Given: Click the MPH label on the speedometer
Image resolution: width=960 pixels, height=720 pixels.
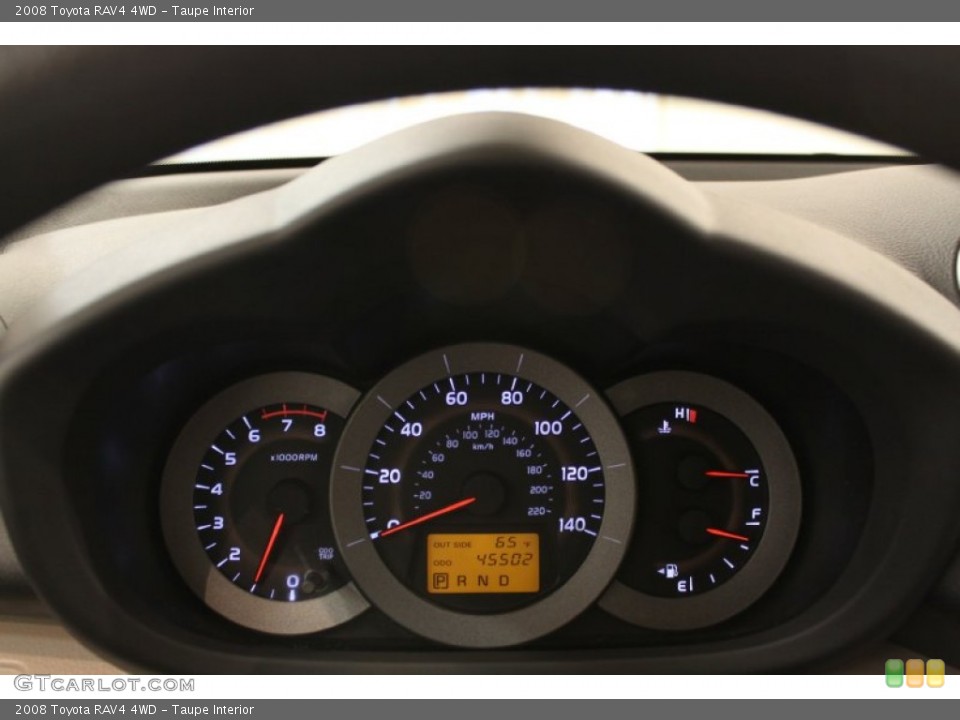Looking at the screenshot, I should (482, 416).
